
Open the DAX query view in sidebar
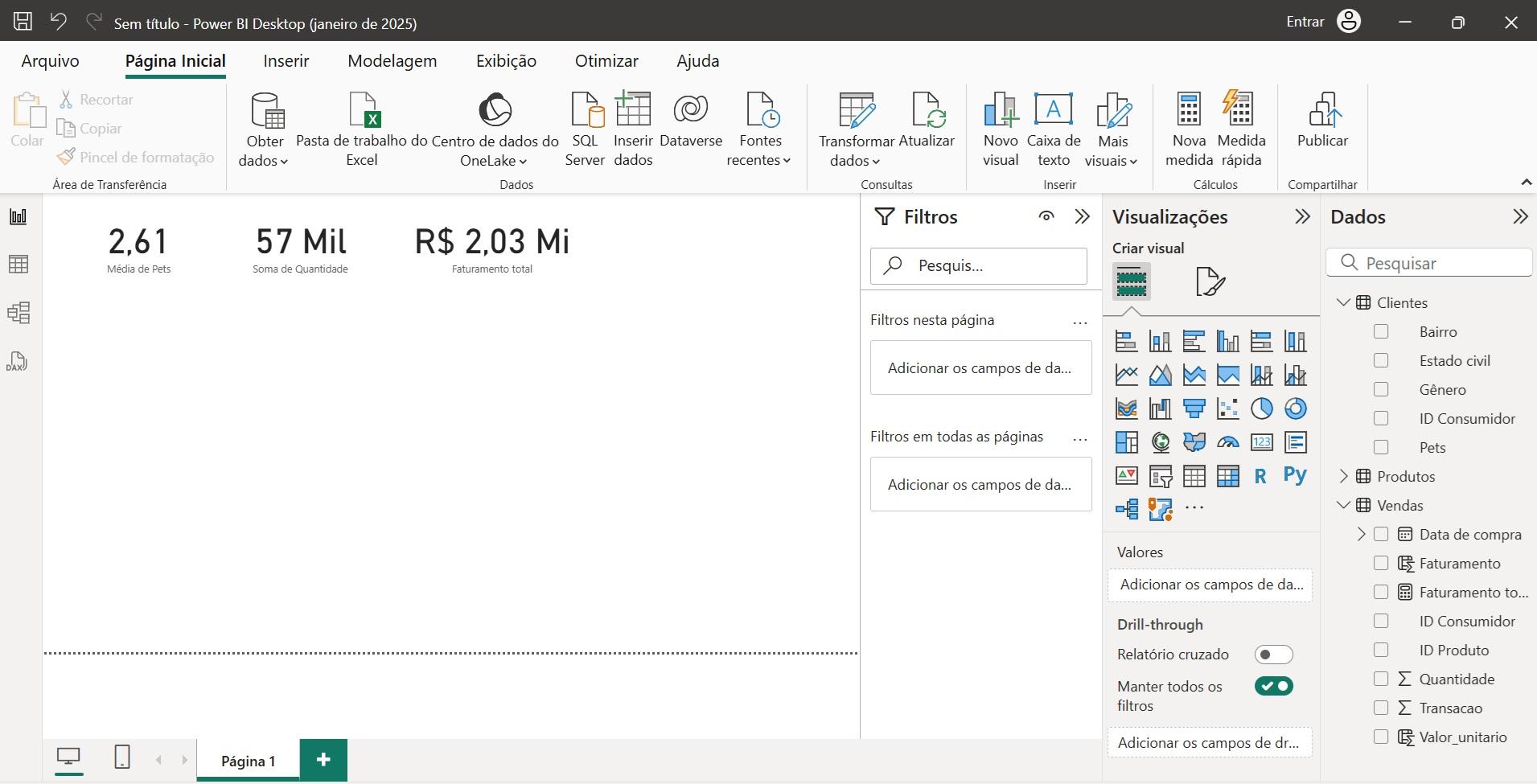18,361
